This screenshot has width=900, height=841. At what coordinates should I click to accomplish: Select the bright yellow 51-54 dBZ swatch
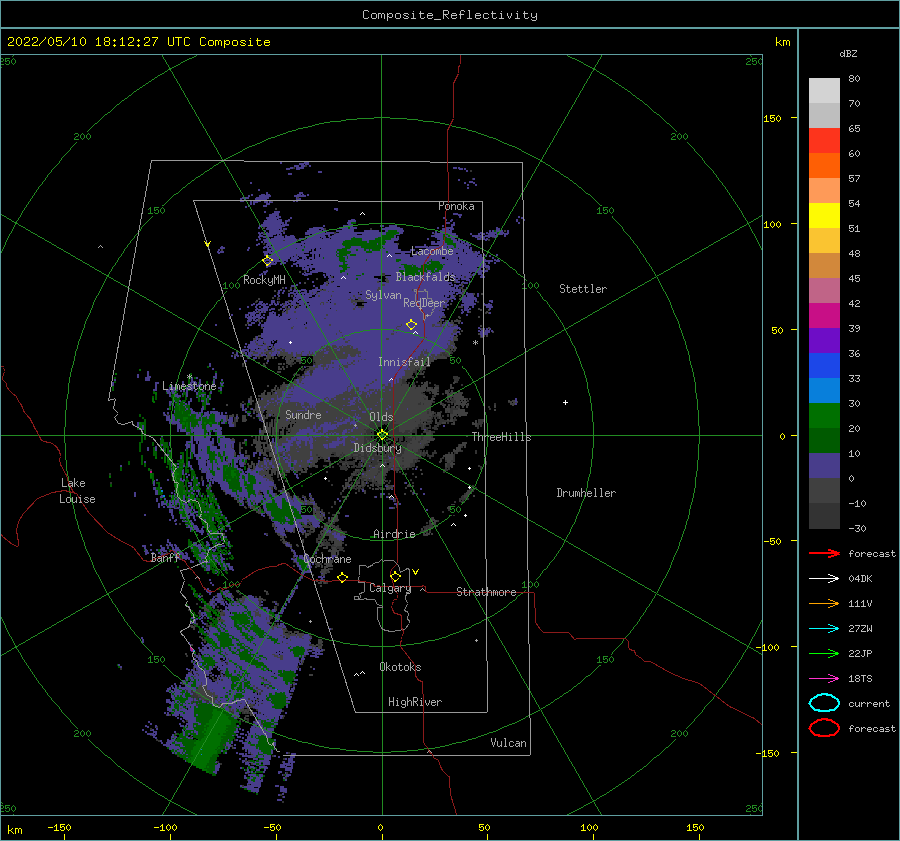(824, 216)
